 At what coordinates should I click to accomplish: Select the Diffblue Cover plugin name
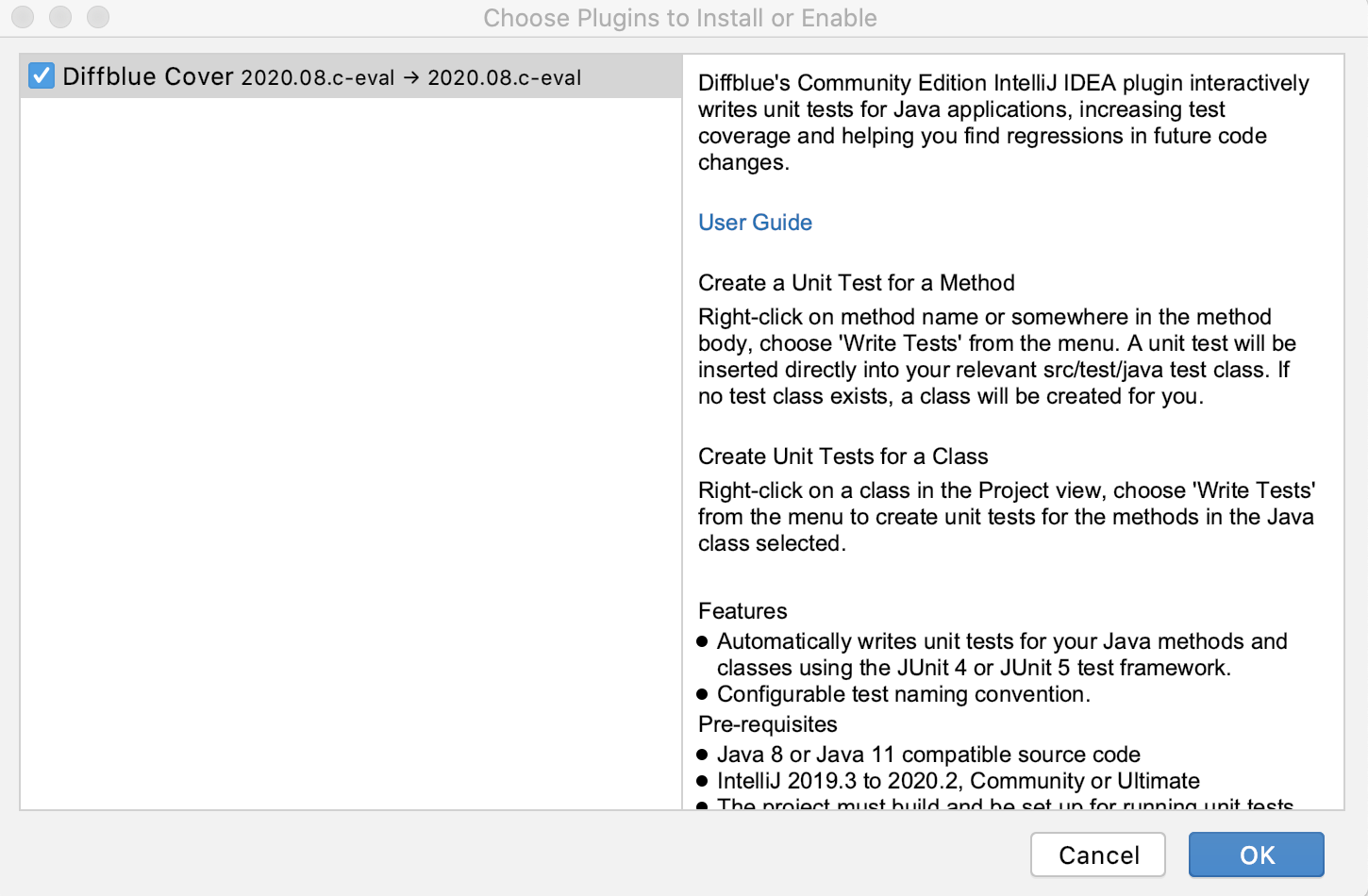pos(148,76)
